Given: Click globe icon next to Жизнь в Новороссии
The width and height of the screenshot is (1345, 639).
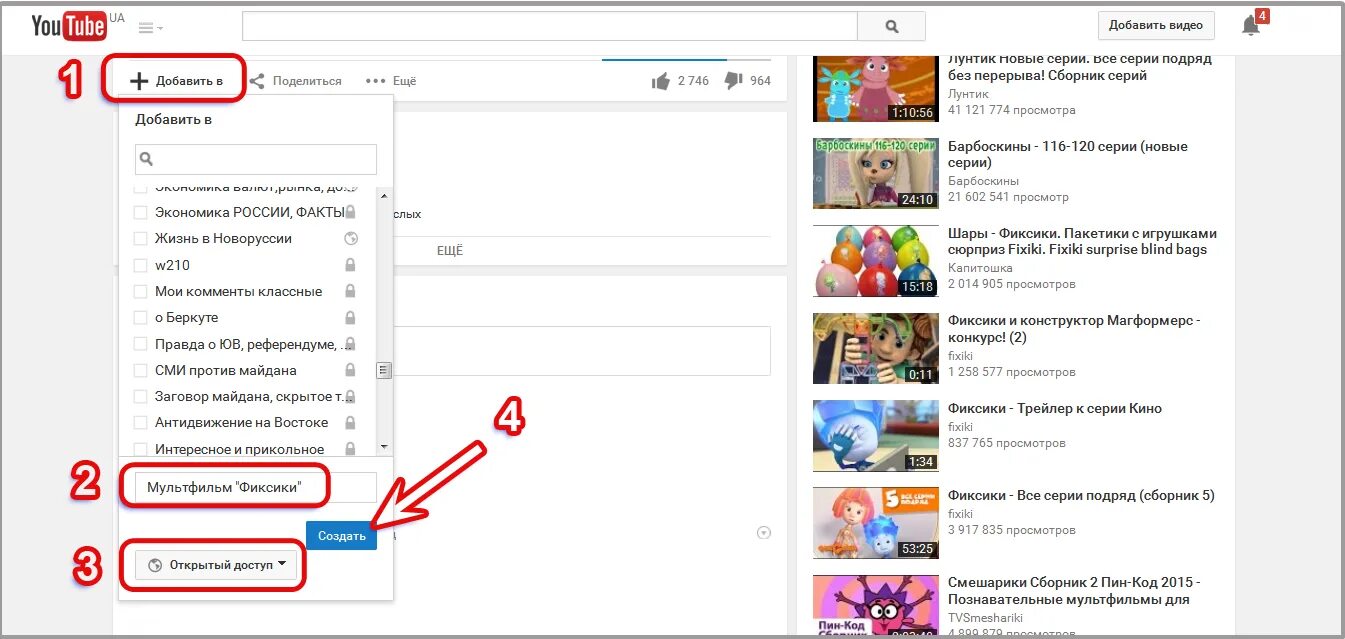Looking at the screenshot, I should 350,239.
